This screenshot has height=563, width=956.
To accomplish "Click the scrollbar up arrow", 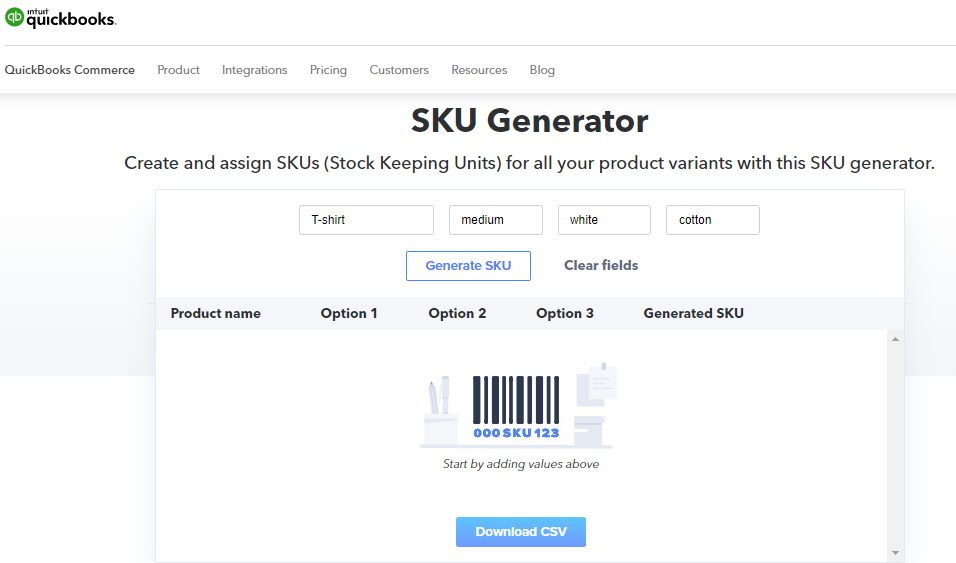I will pyautogui.click(x=895, y=339).
